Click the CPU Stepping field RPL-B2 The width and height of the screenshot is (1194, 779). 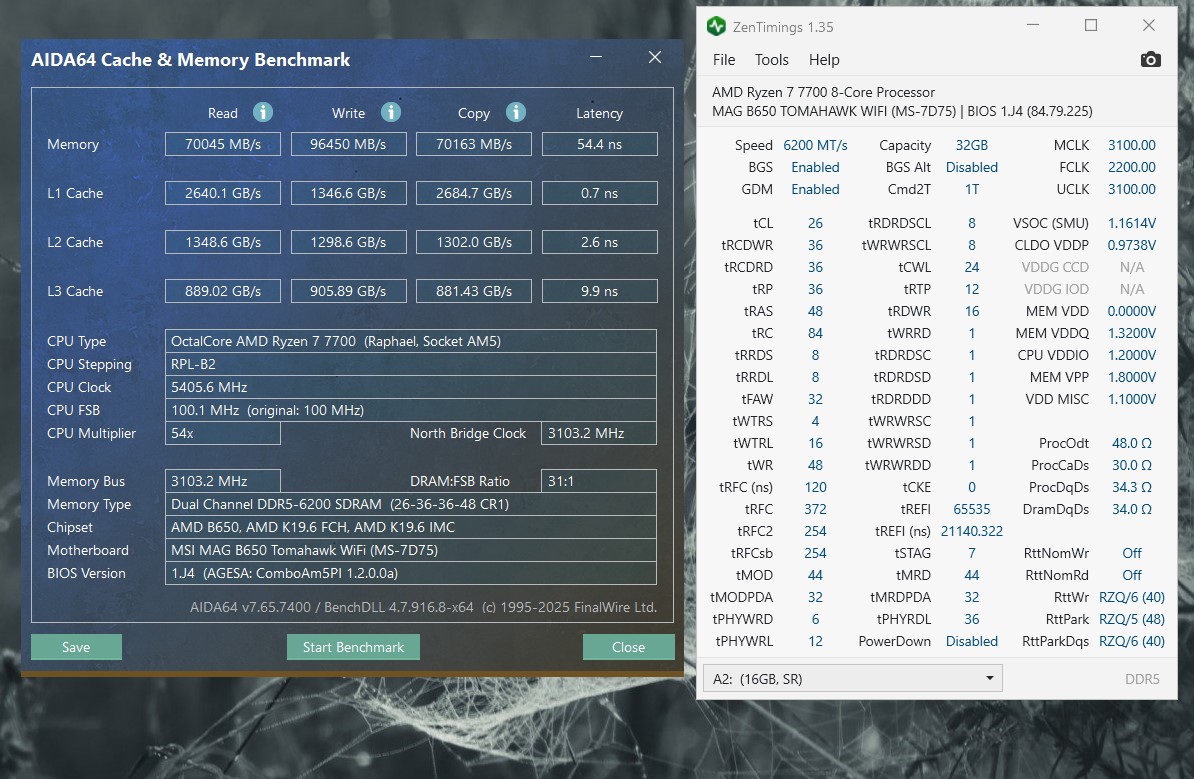click(410, 364)
